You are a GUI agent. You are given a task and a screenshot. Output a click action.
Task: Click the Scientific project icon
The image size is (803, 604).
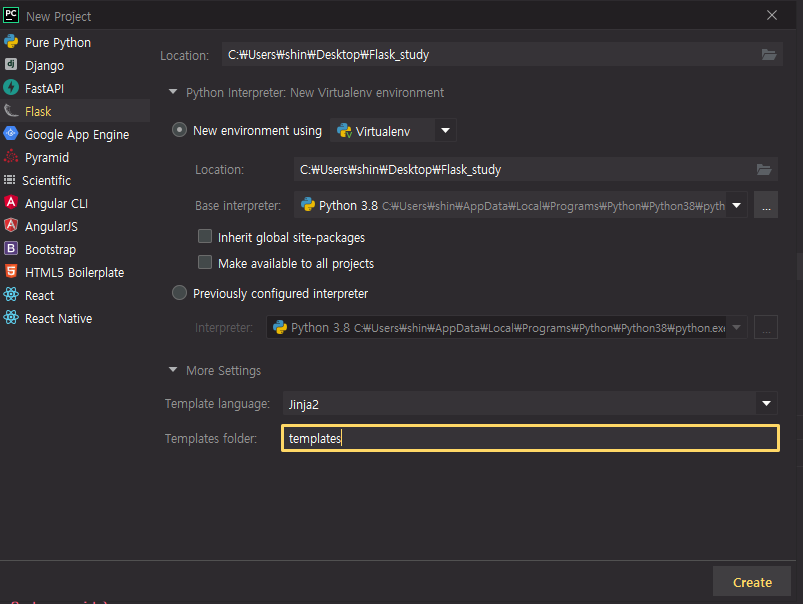point(10,180)
